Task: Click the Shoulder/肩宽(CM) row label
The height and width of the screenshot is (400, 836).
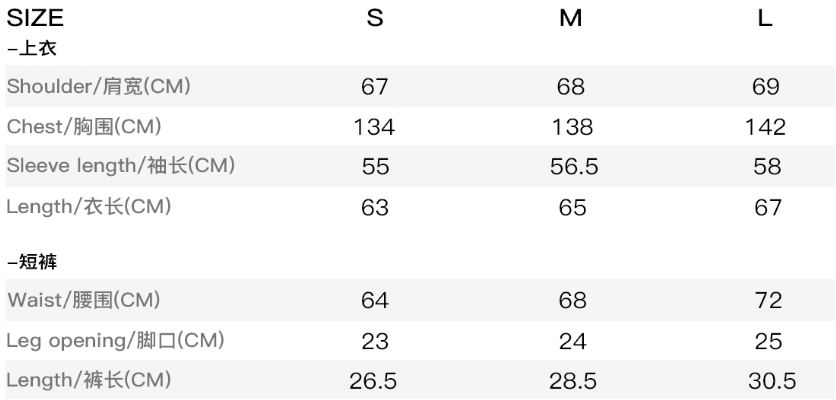Action: (x=98, y=86)
